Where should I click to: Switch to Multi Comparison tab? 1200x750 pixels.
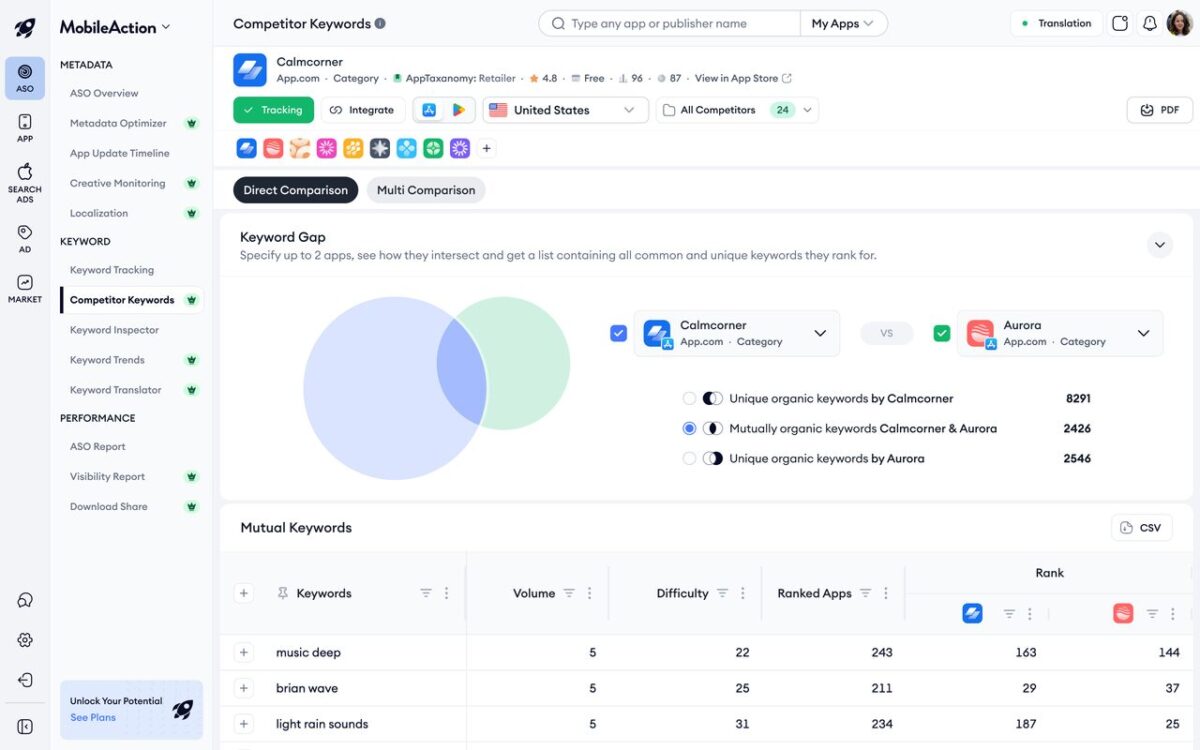point(426,190)
